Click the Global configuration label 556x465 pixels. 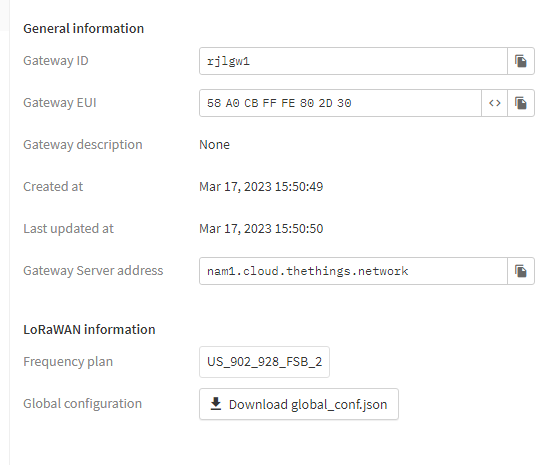coord(83,404)
